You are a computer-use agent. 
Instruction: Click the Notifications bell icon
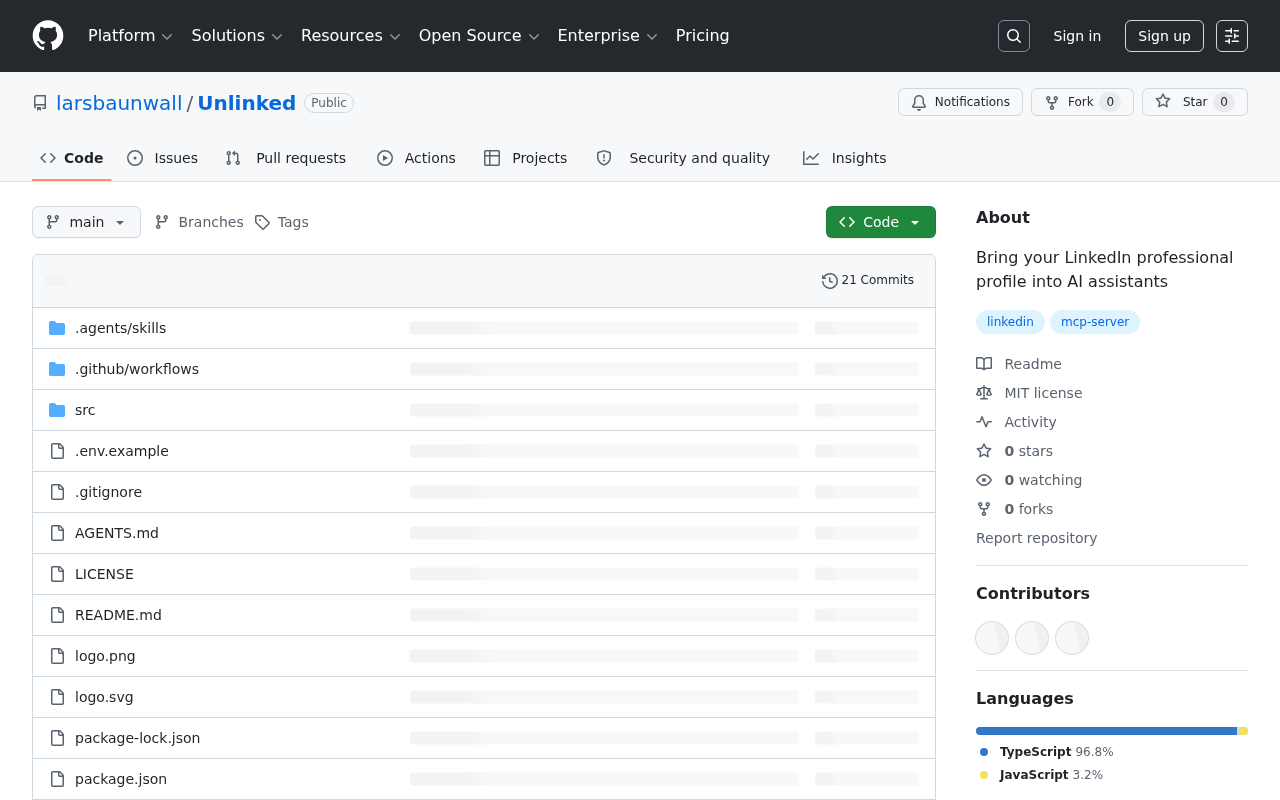[x=919, y=102]
